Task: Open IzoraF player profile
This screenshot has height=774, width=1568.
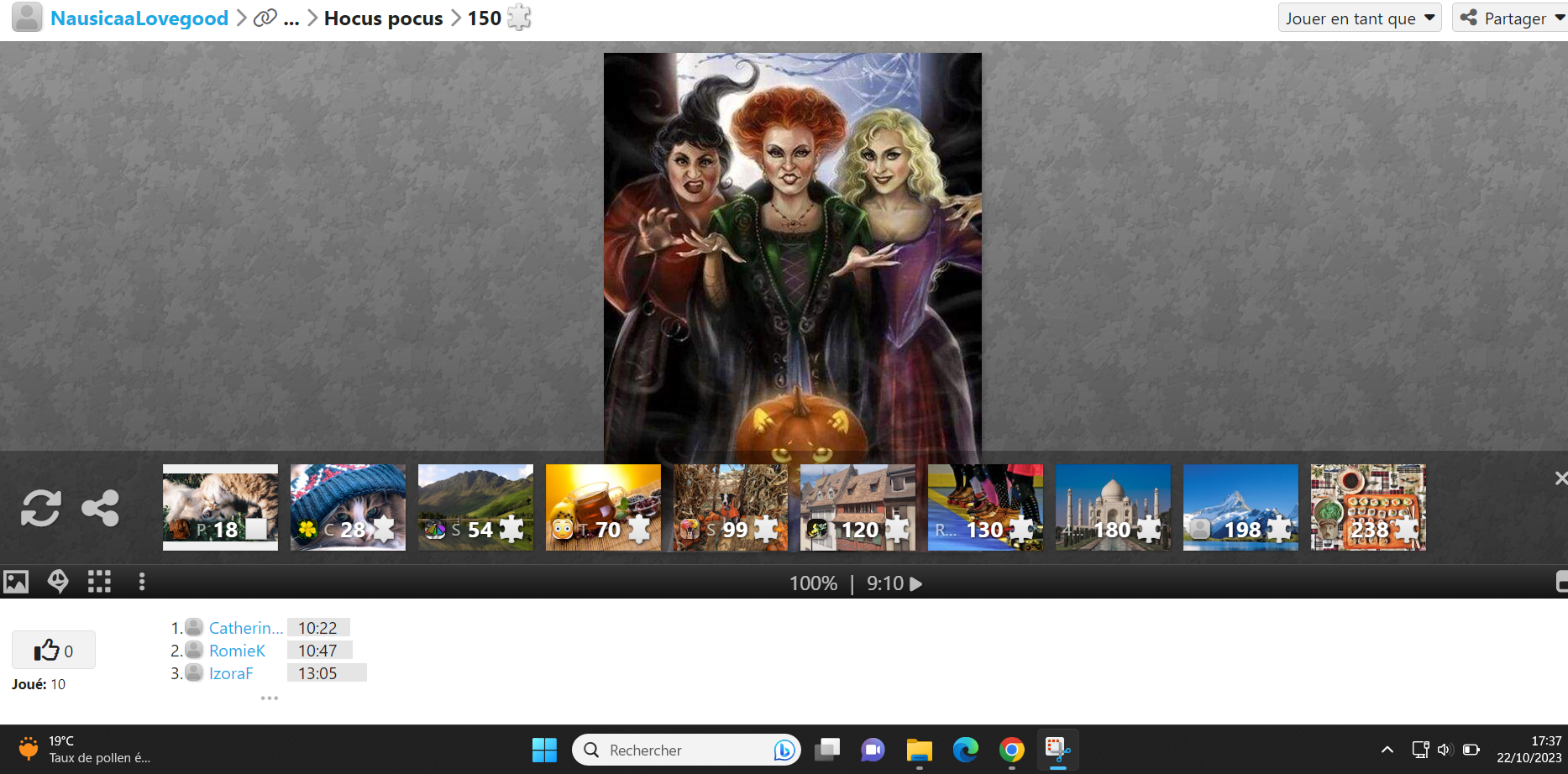Action: pos(231,673)
